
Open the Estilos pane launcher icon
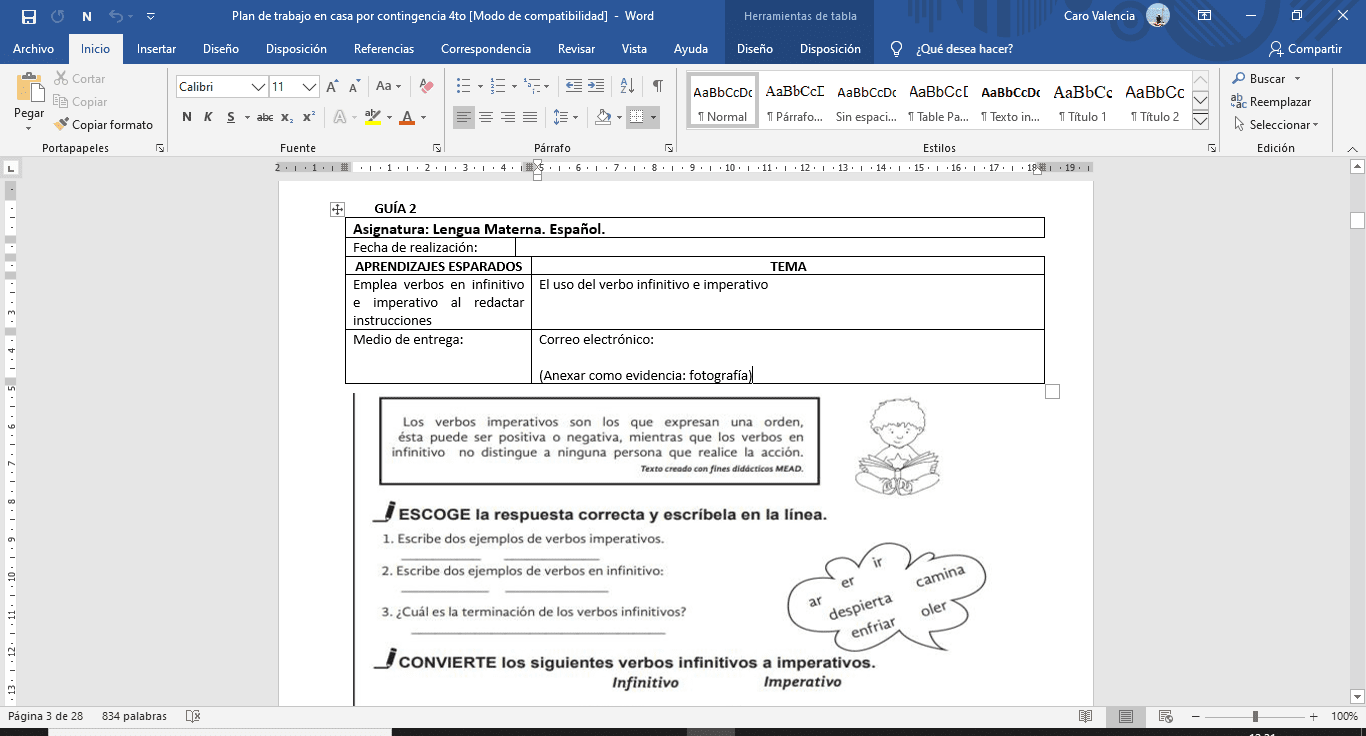1212,148
